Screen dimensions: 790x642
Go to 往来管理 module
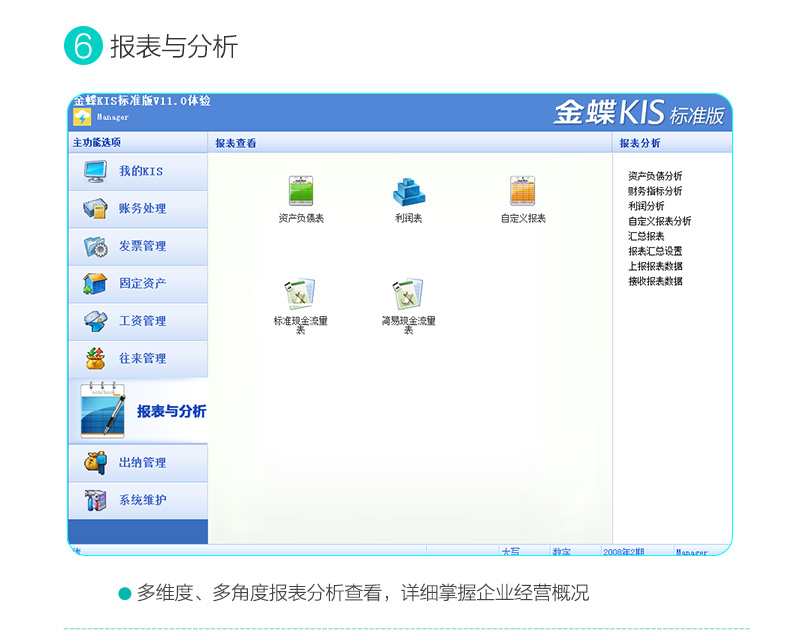142,358
